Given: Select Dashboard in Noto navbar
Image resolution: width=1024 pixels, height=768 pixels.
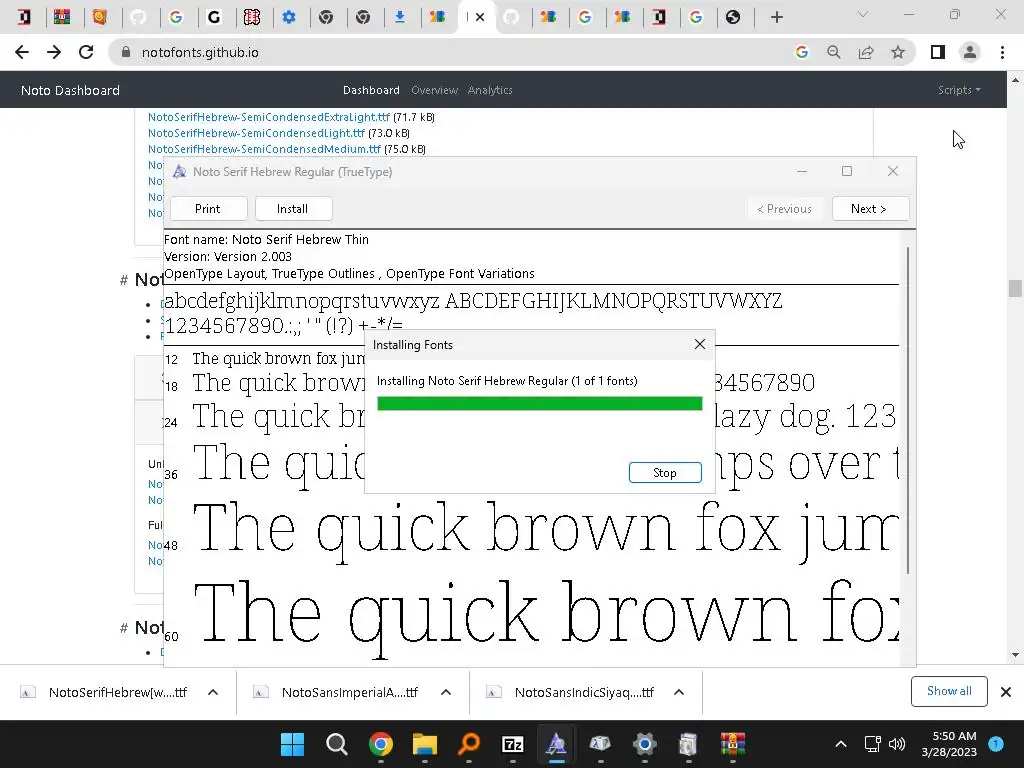Looking at the screenshot, I should pyautogui.click(x=371, y=90).
